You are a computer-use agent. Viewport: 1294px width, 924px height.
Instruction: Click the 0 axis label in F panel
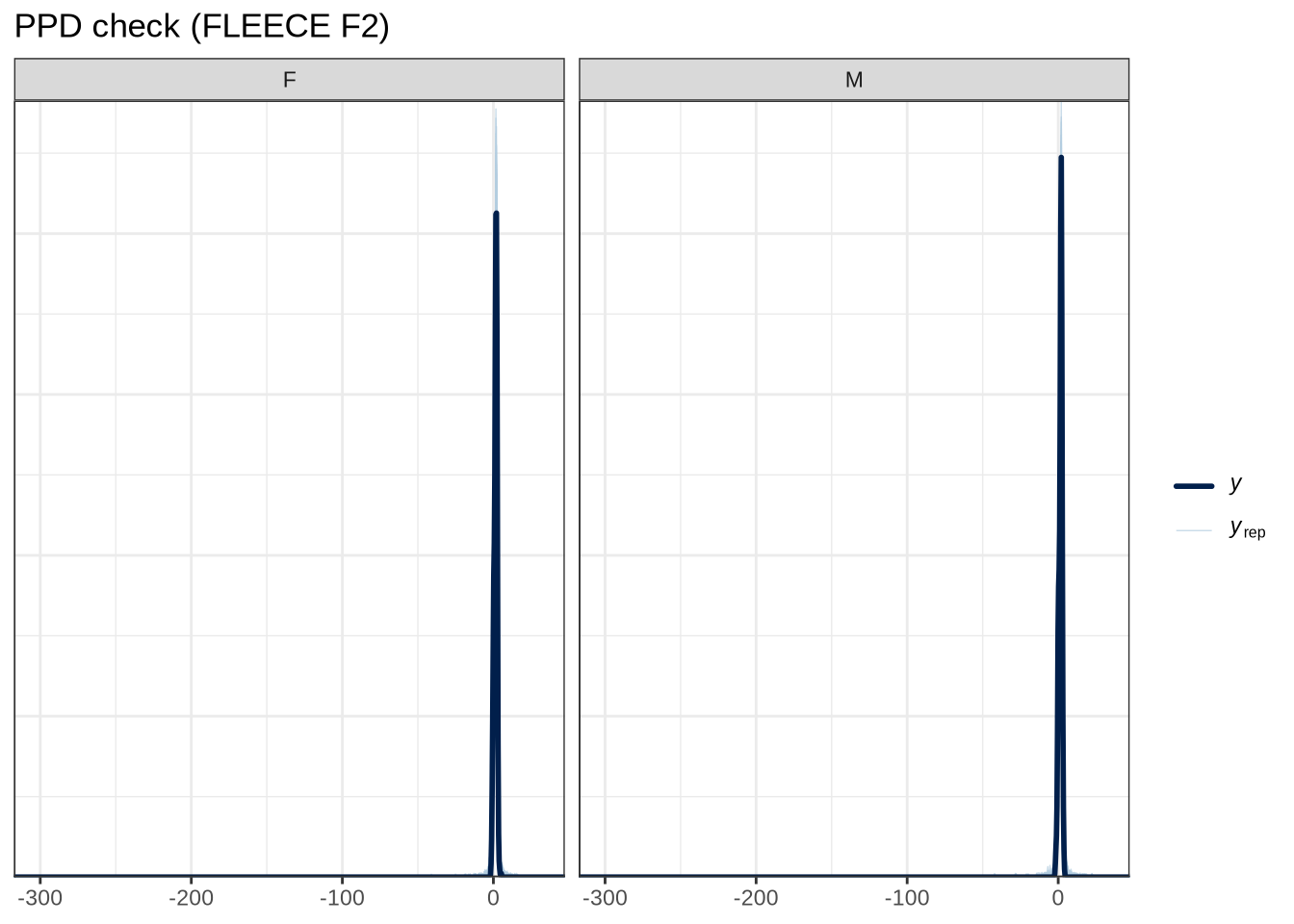point(493,898)
